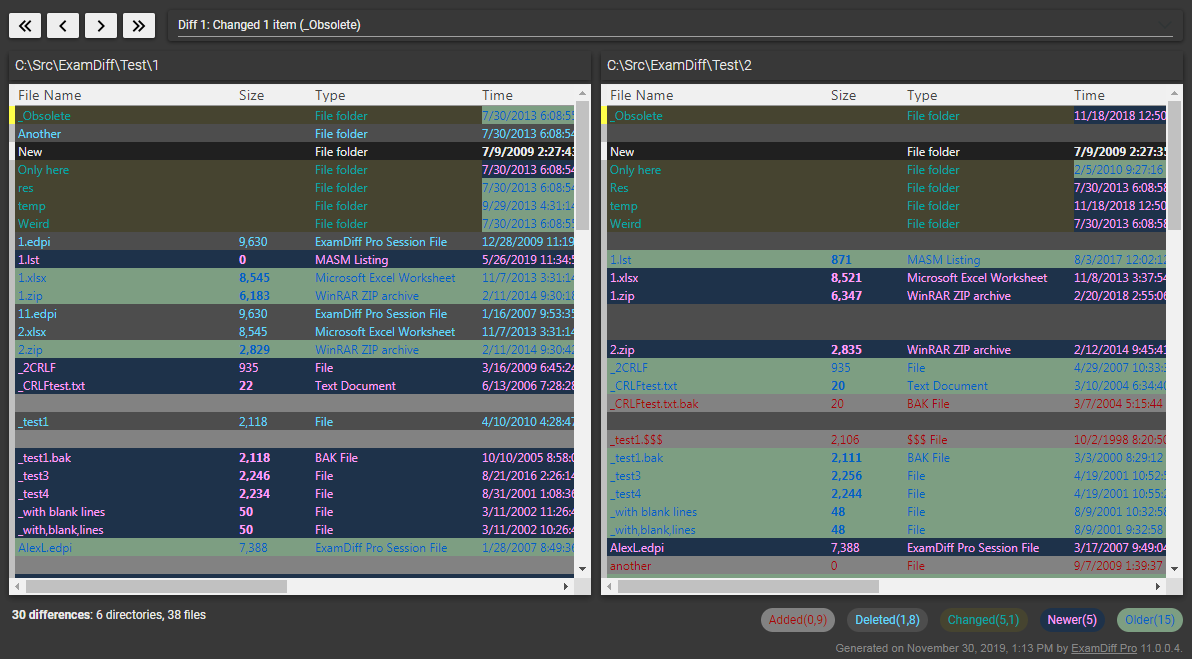Select 11.edpi file in left pane

pos(293,314)
